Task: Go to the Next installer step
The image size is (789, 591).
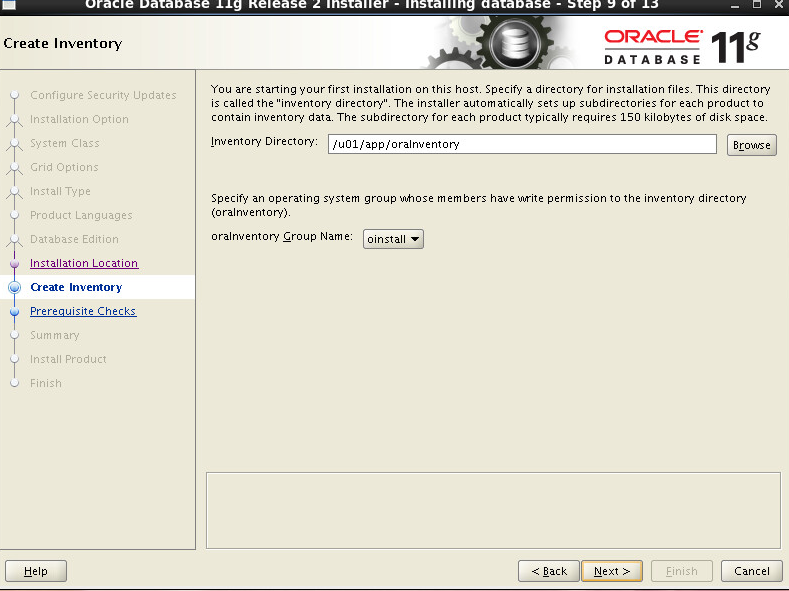Action: pyautogui.click(x=611, y=571)
